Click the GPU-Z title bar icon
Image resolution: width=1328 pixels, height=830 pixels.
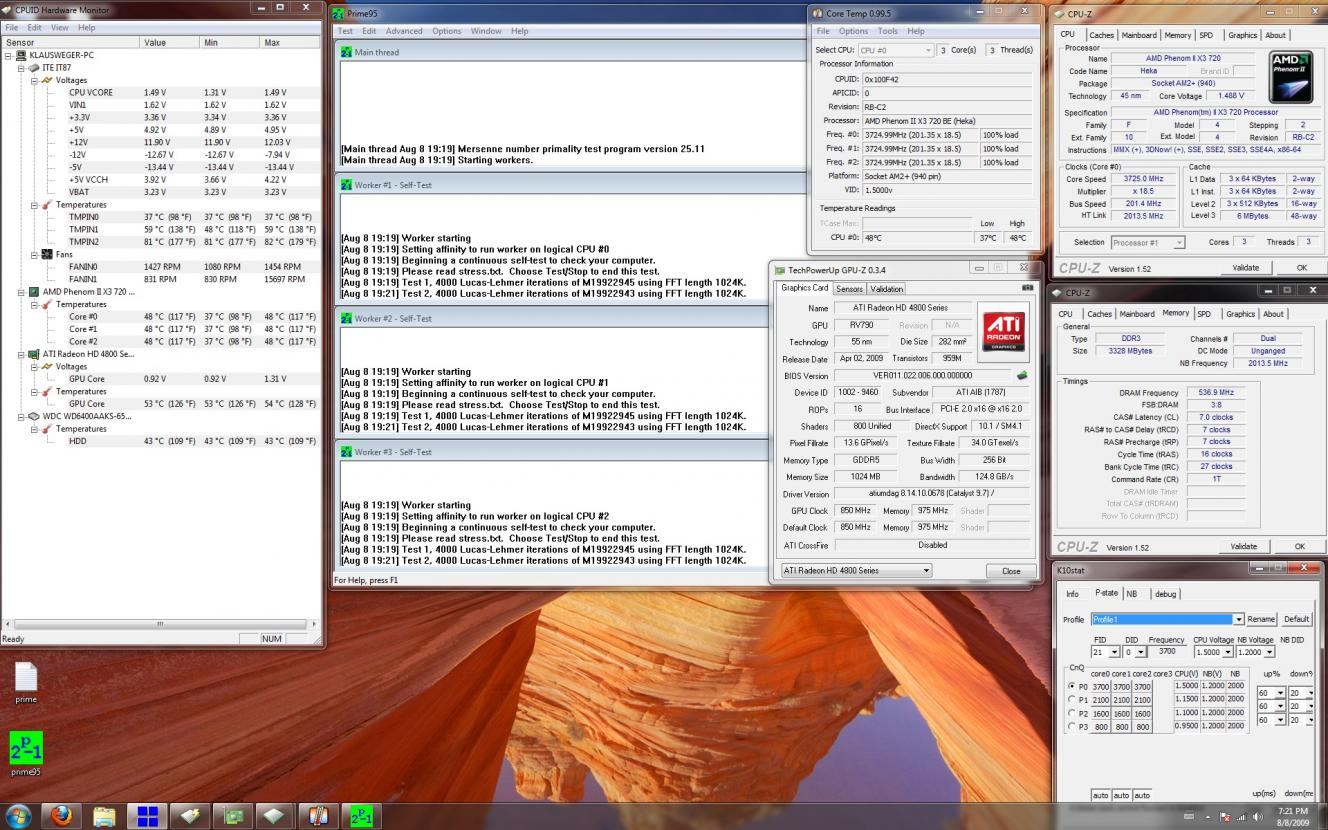780,270
